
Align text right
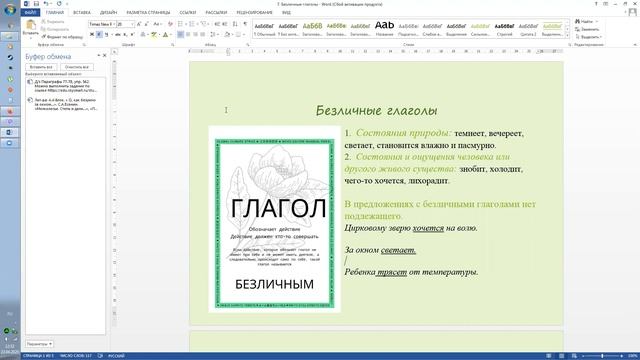click(x=195, y=35)
